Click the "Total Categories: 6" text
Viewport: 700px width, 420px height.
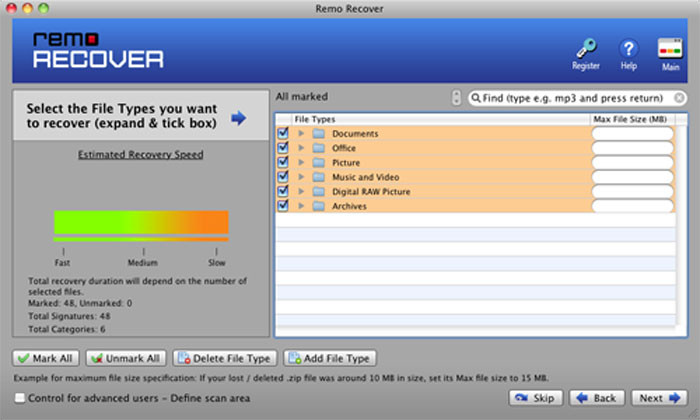click(x=67, y=329)
